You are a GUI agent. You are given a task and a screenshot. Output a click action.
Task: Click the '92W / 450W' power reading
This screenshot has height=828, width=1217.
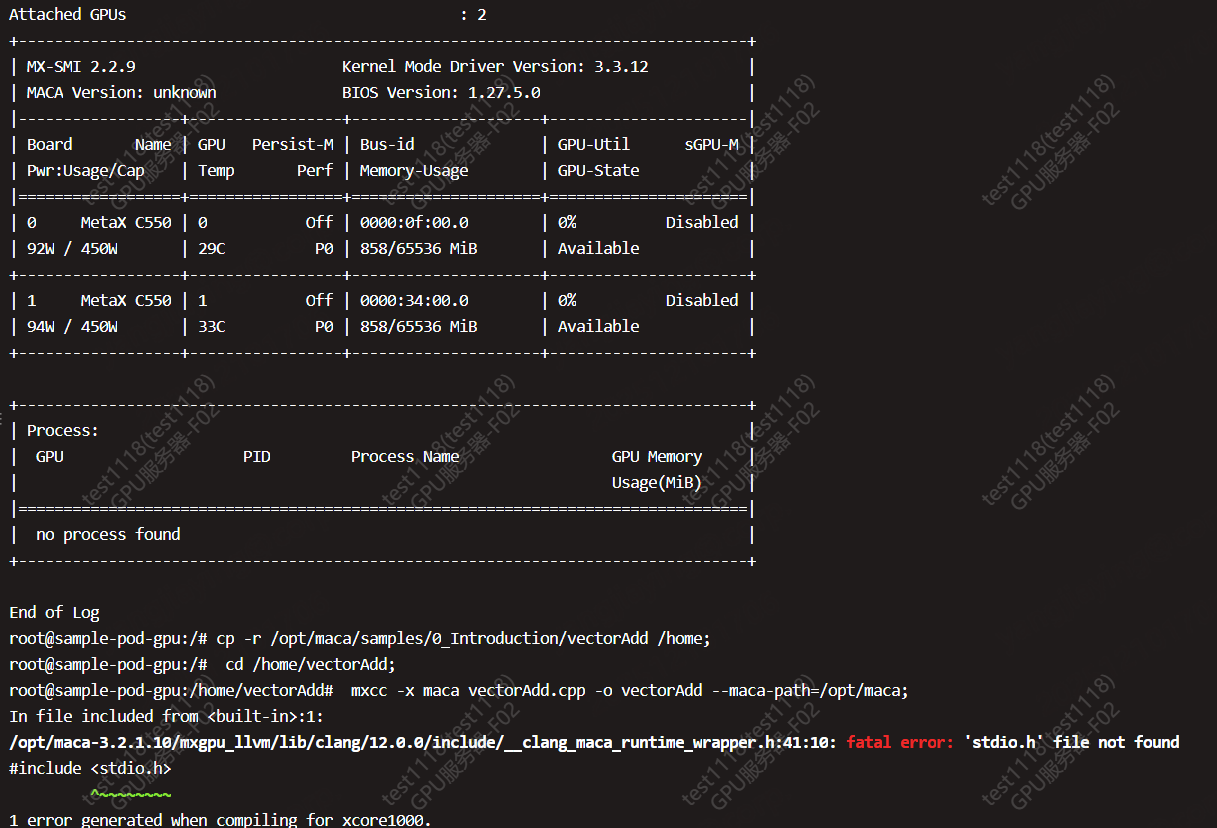coord(72,249)
